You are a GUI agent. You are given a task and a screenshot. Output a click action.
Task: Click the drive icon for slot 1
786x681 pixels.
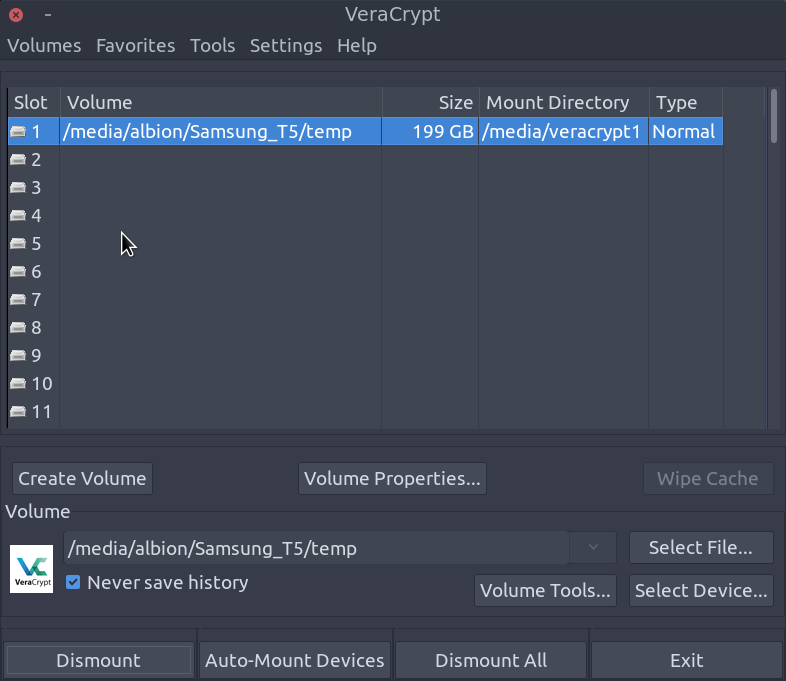[x=18, y=132]
